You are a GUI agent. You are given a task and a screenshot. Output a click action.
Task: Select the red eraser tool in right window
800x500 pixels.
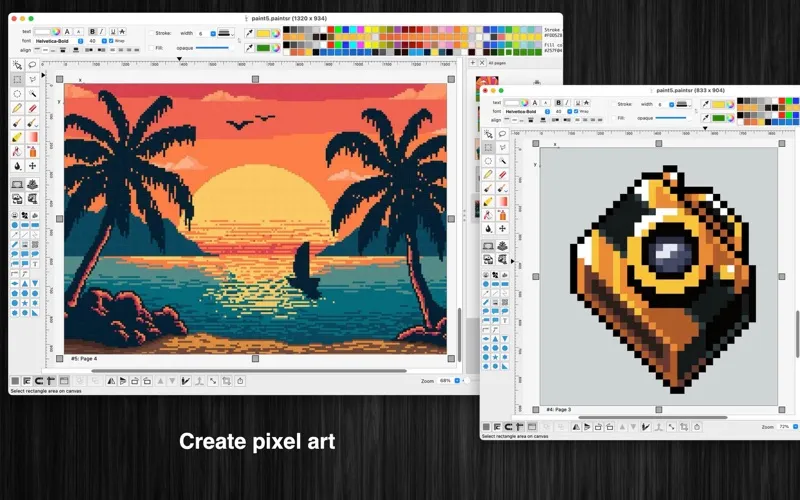503,174
